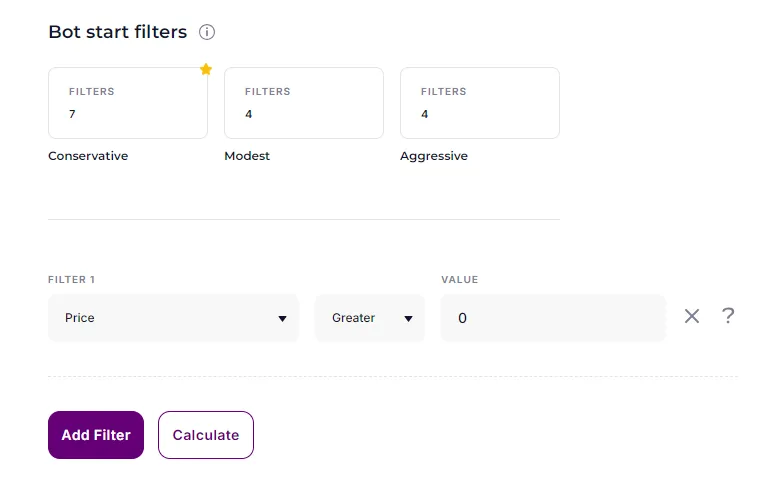Click the Bot start filters heading

tap(118, 32)
